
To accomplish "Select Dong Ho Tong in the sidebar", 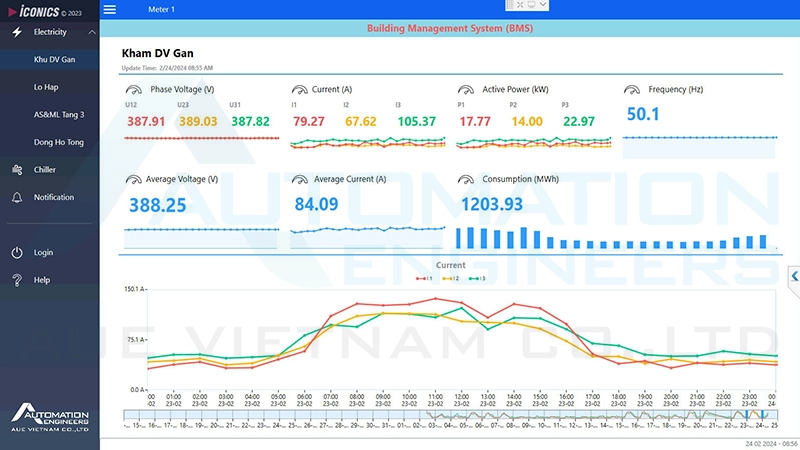I will [59, 143].
